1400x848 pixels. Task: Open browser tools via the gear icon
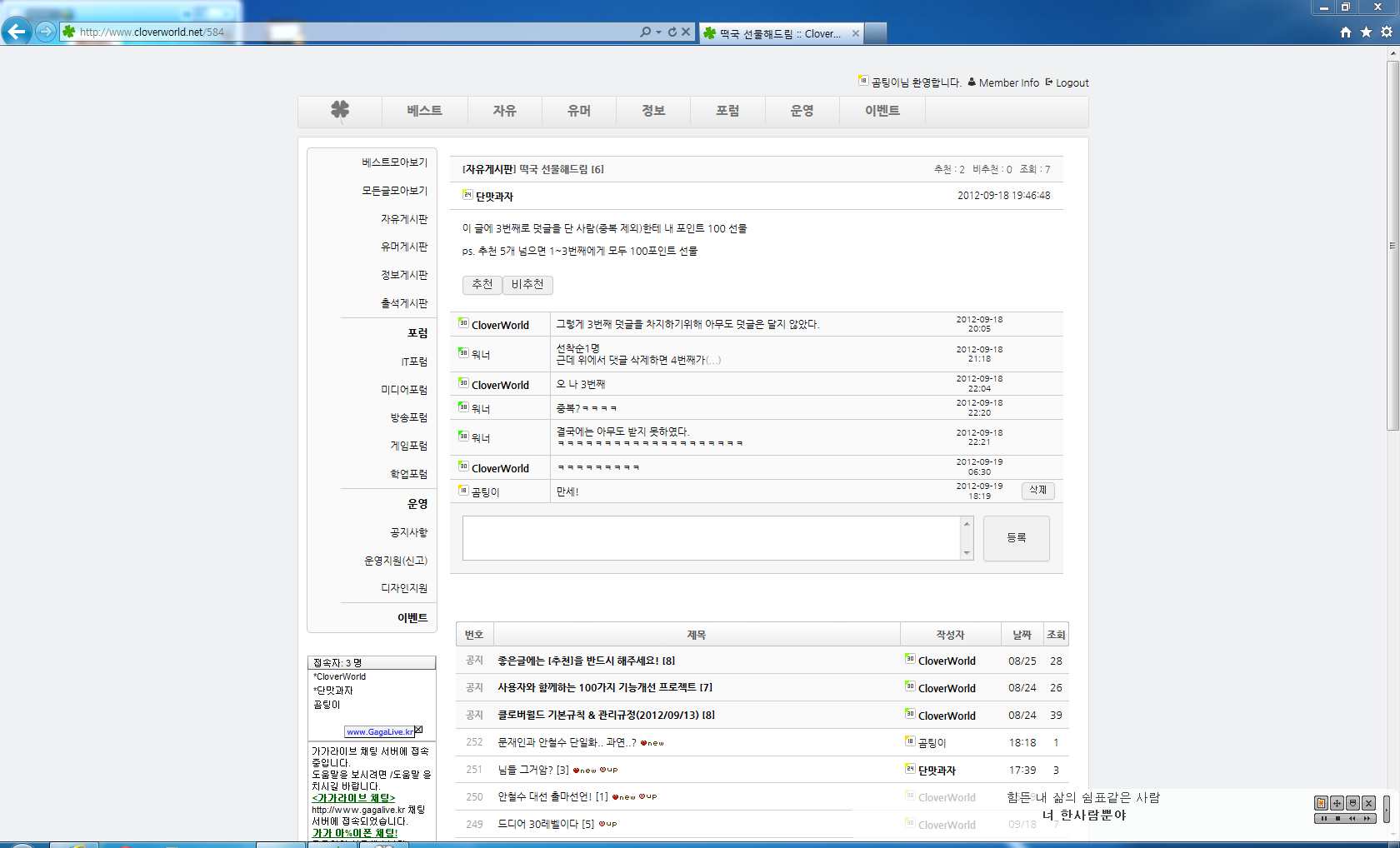coord(1387,32)
